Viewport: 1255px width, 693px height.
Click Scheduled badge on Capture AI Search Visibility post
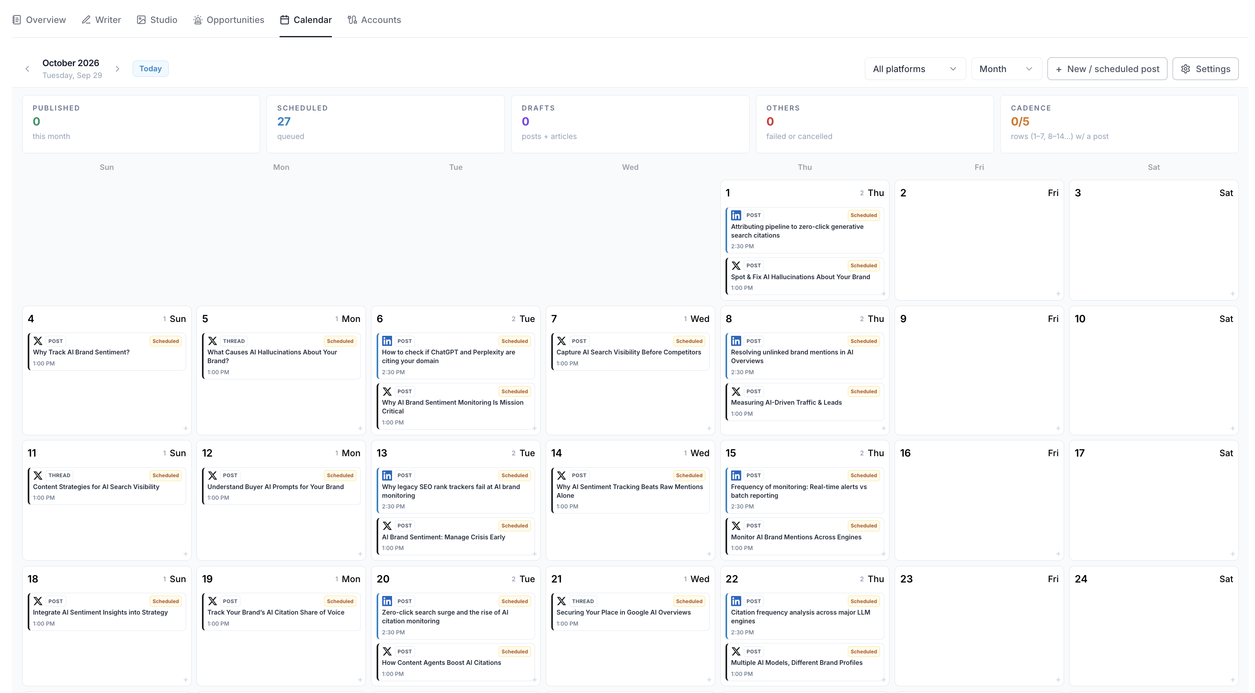coord(689,341)
